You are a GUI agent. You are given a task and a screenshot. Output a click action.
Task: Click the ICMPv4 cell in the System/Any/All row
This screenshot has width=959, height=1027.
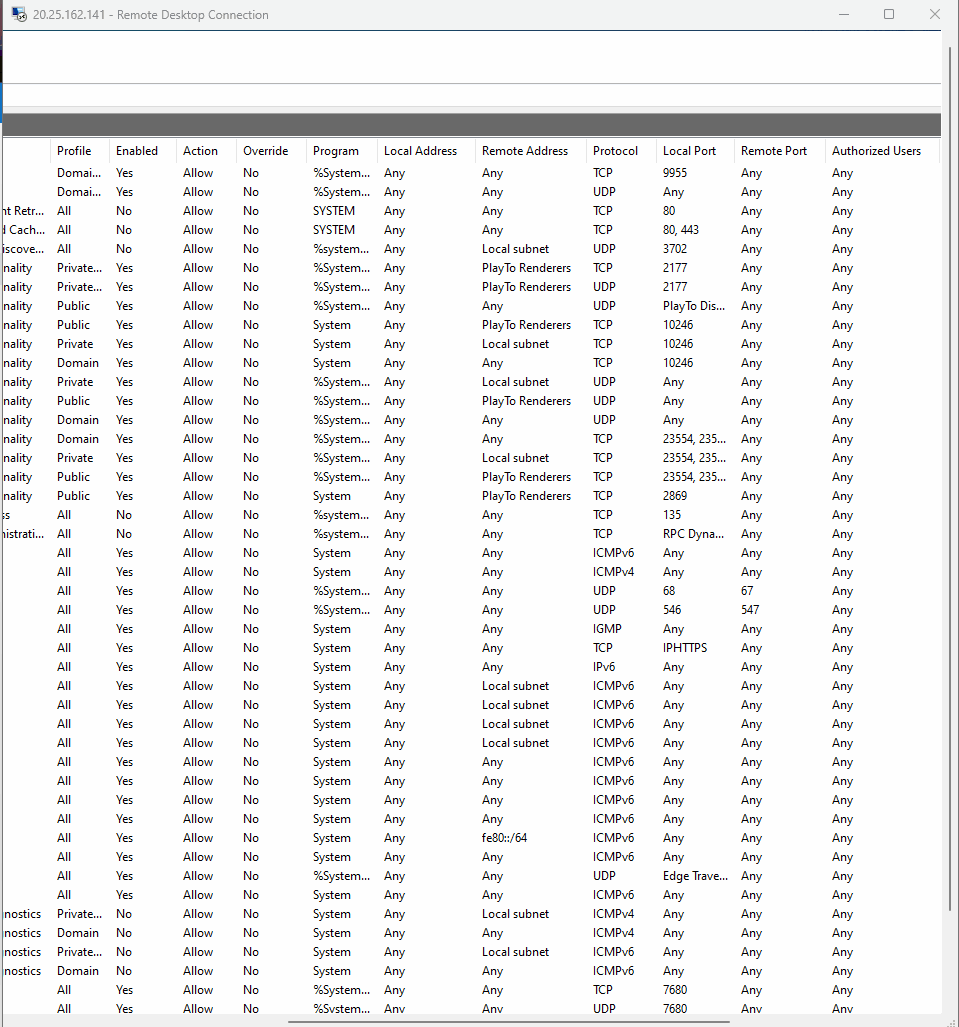pos(613,572)
